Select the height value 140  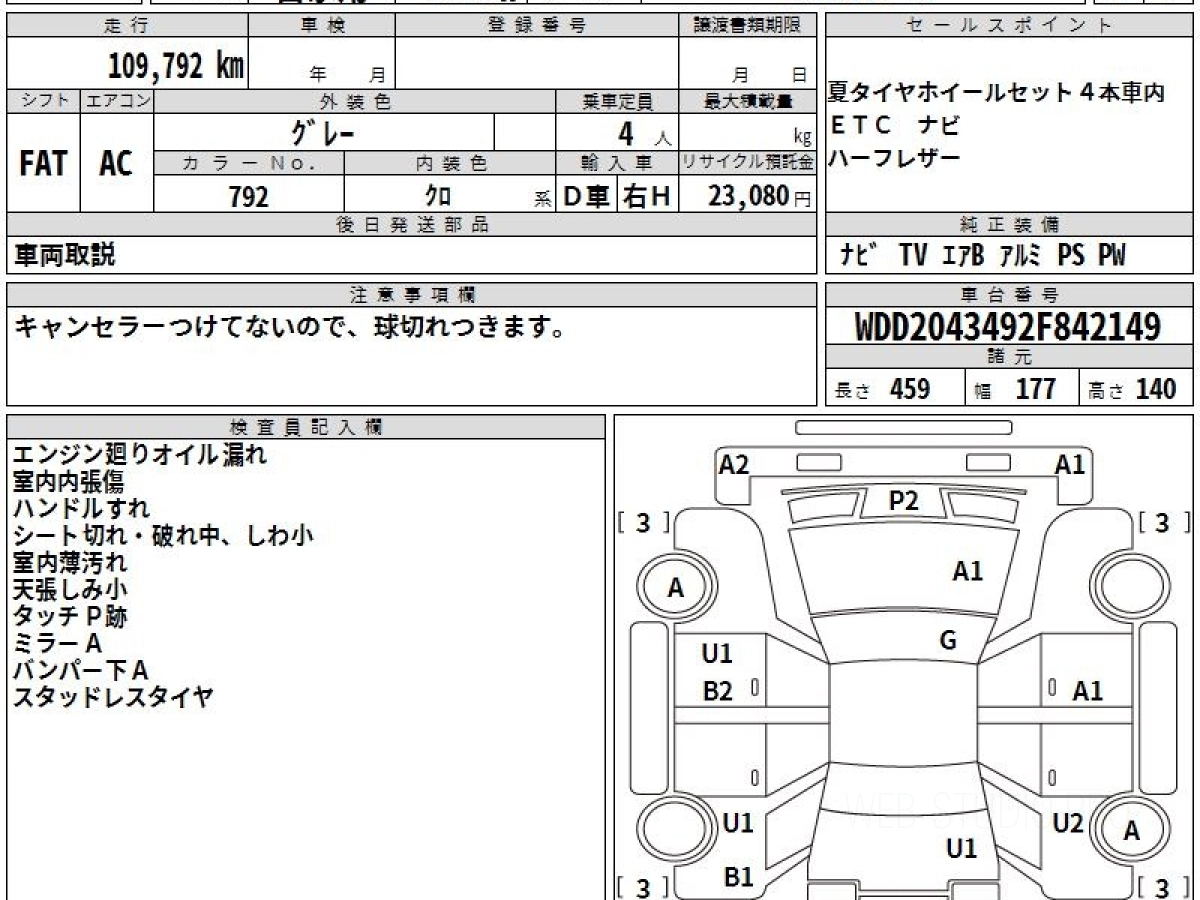click(1156, 389)
